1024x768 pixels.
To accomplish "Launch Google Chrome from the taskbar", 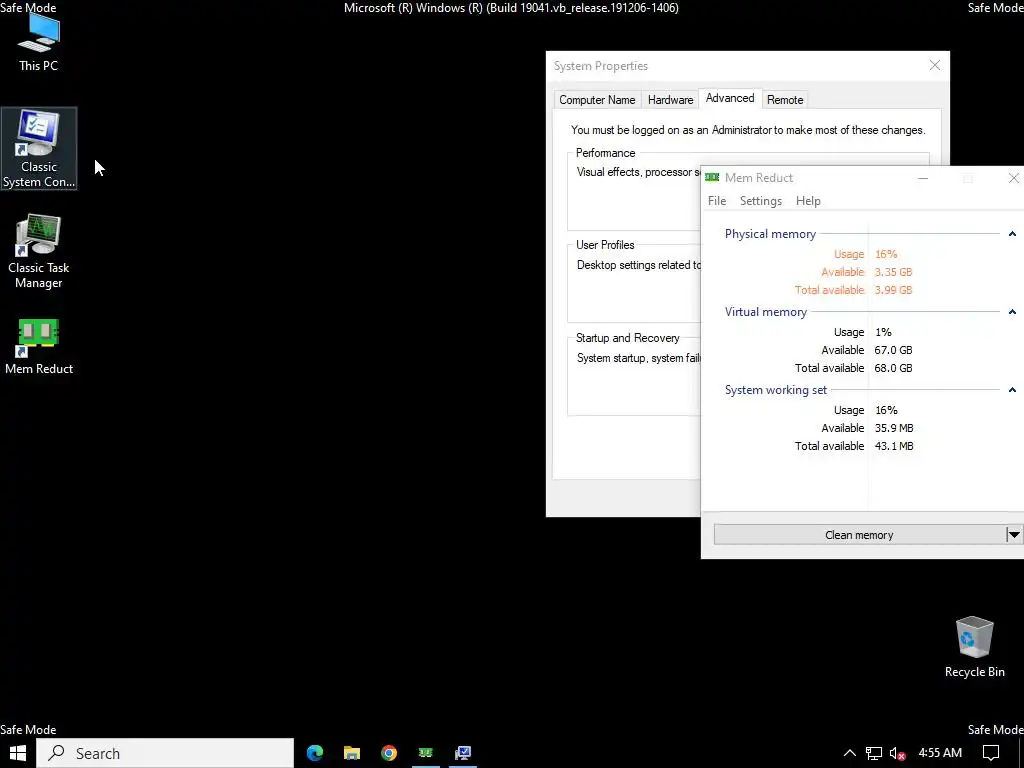I will pyautogui.click(x=389, y=753).
